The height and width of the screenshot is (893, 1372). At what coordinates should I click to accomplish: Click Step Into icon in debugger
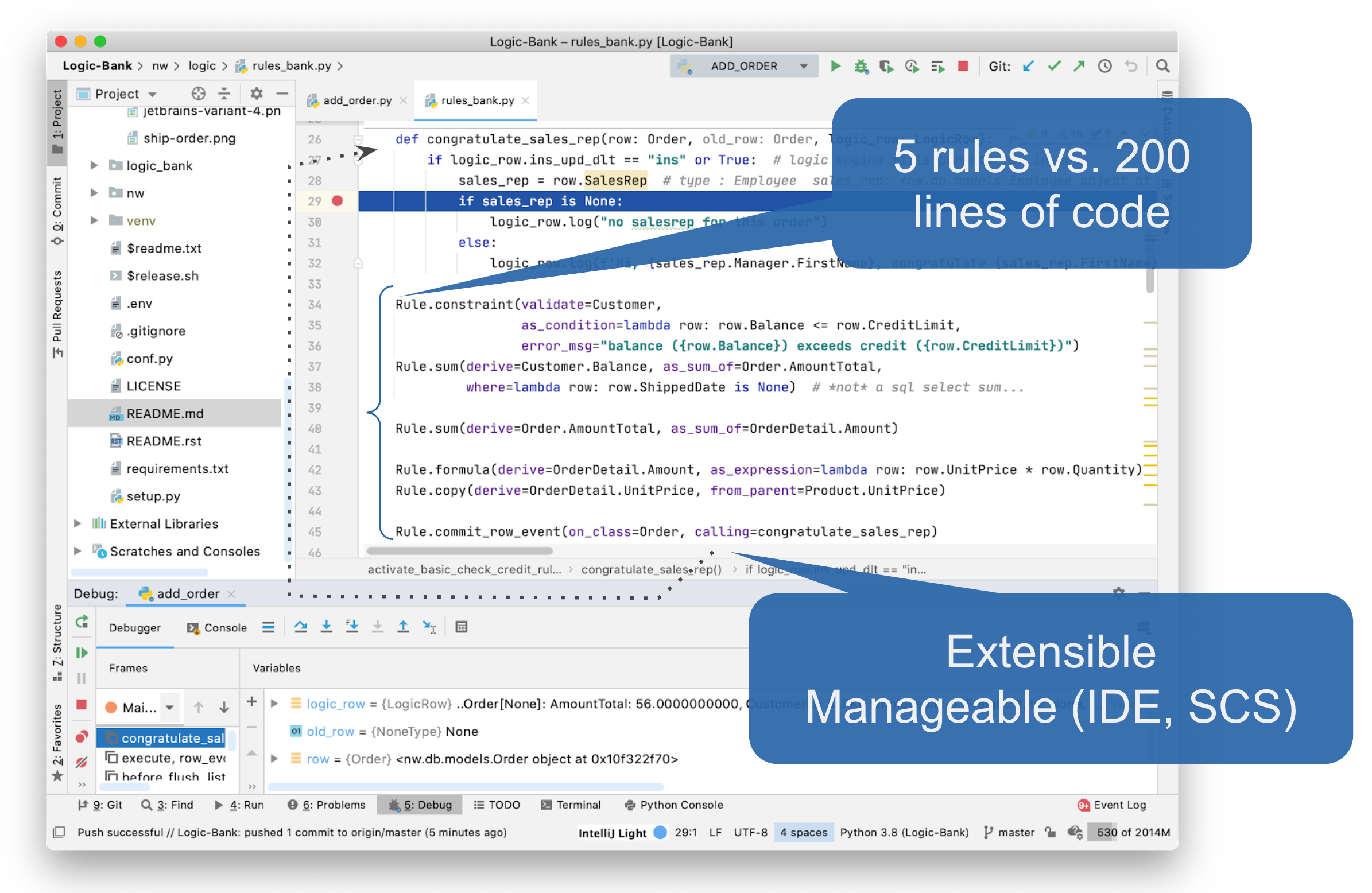pyautogui.click(x=326, y=627)
